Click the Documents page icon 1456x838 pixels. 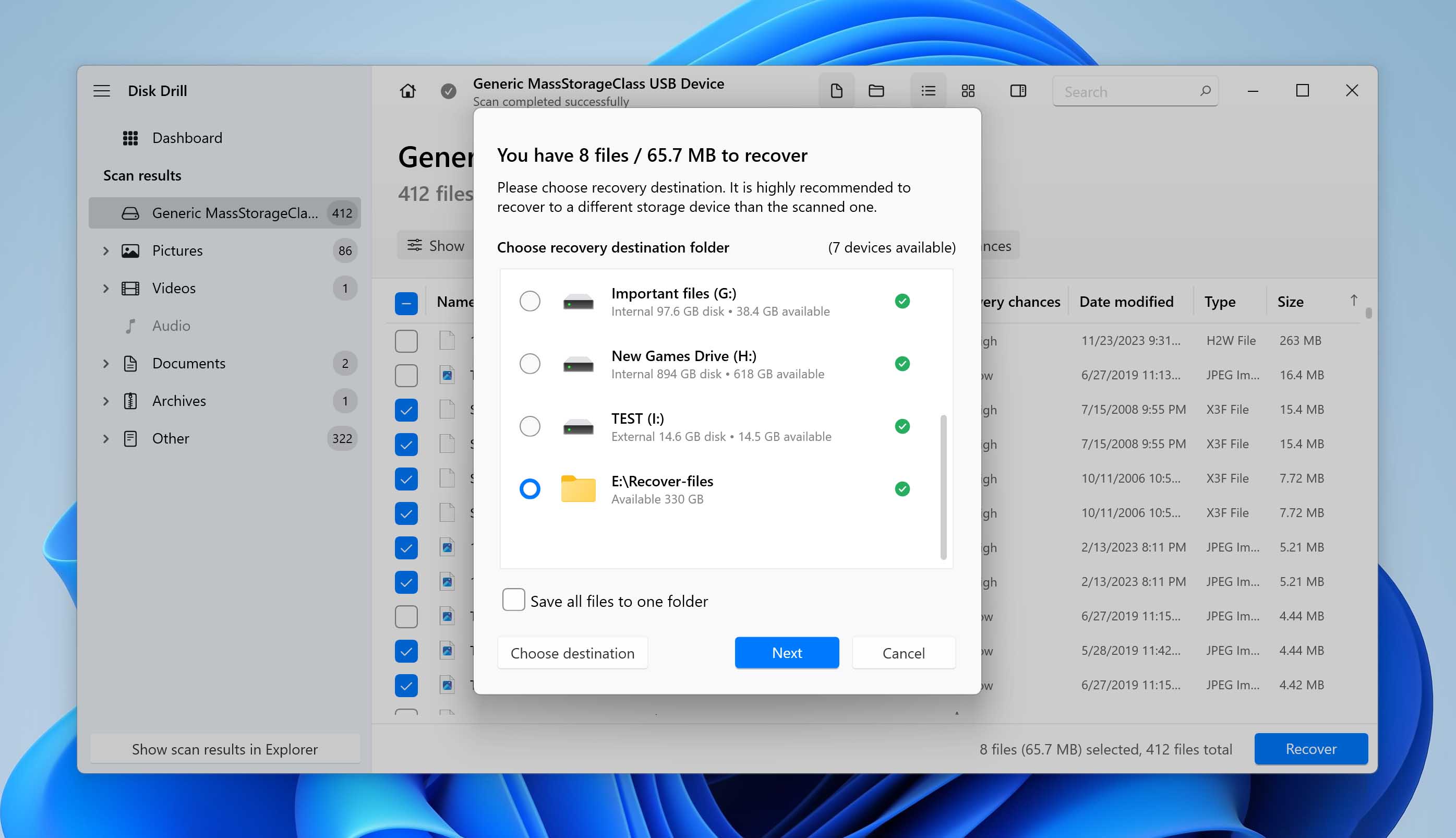[130, 364]
